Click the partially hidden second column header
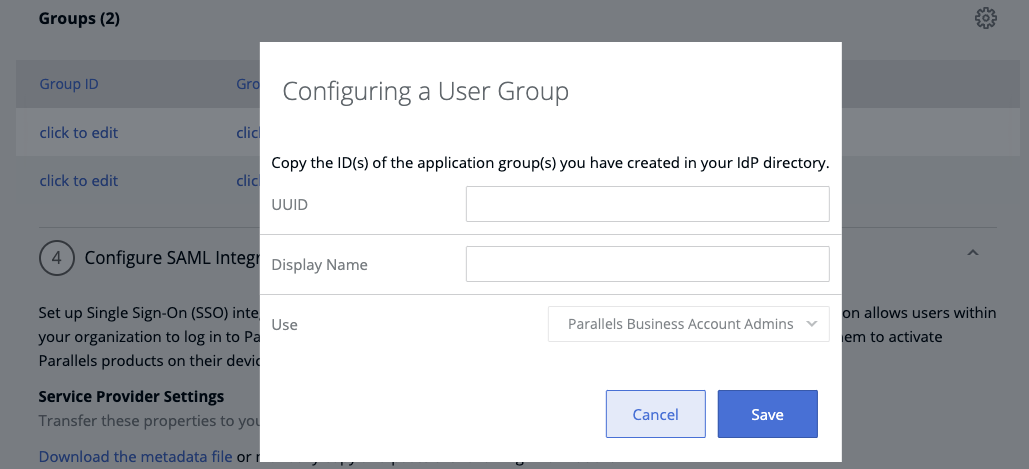The width and height of the screenshot is (1029, 469). coord(248,84)
